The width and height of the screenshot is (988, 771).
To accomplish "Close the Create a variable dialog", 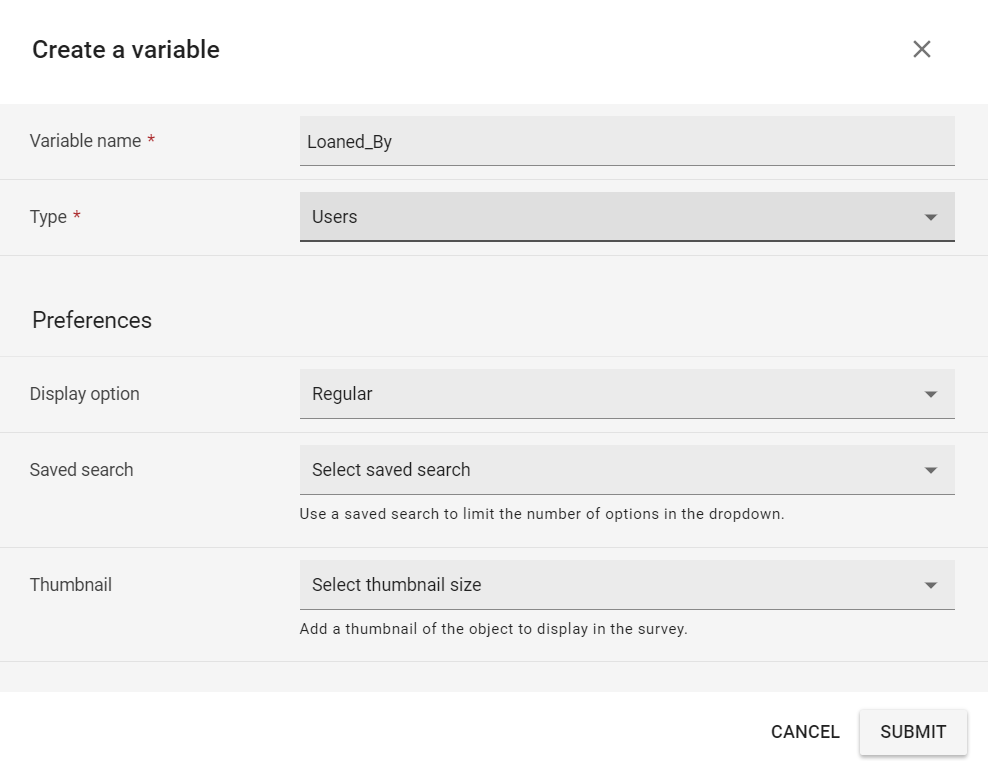I will tap(921, 49).
